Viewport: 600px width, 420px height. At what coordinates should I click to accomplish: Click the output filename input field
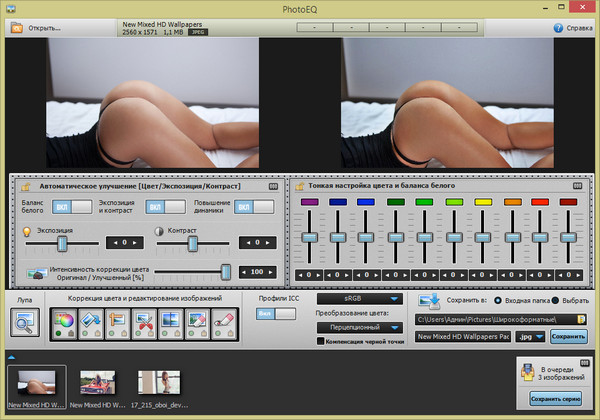tap(463, 337)
